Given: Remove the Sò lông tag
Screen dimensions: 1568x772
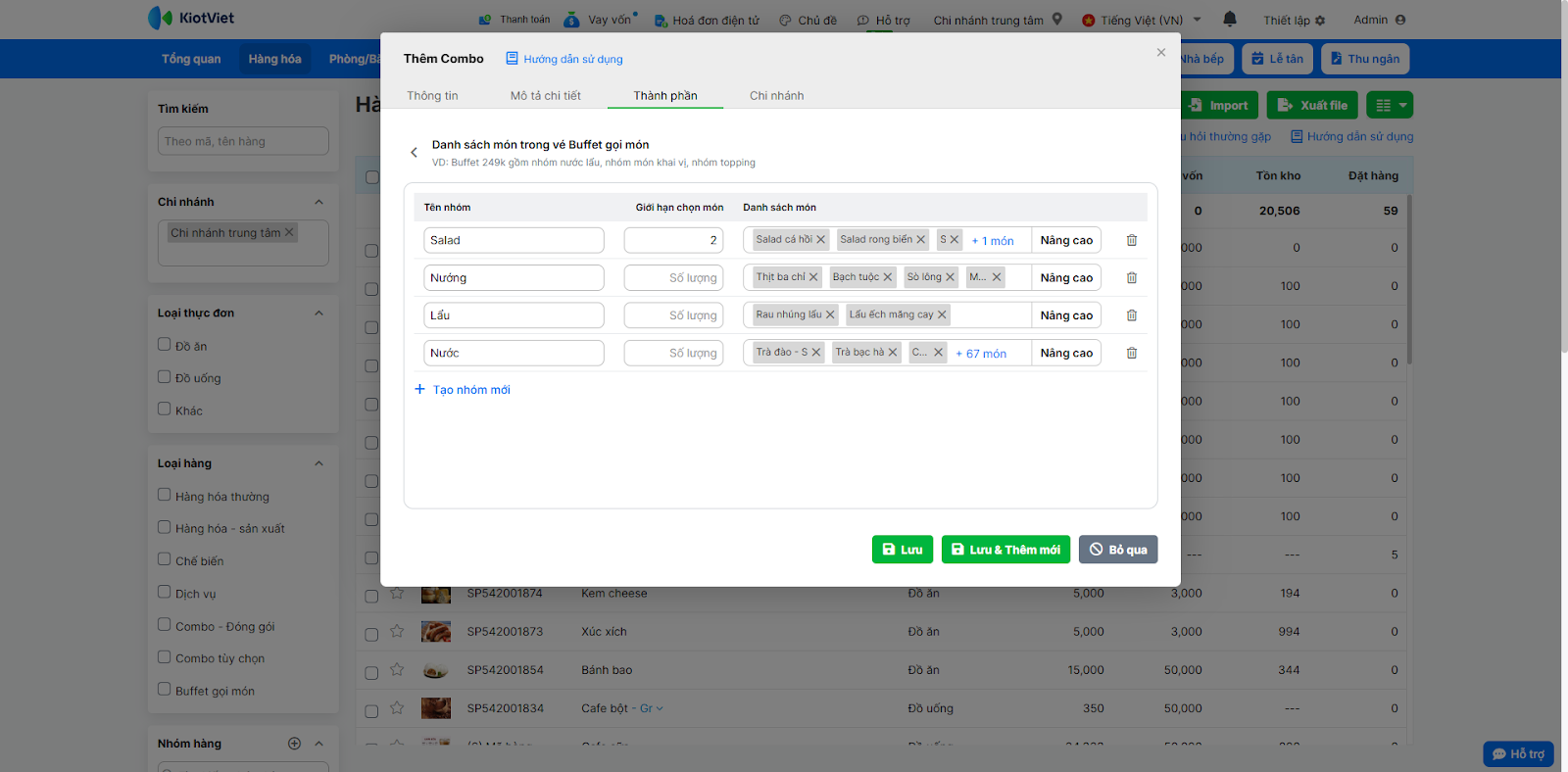Looking at the screenshot, I should tap(950, 277).
